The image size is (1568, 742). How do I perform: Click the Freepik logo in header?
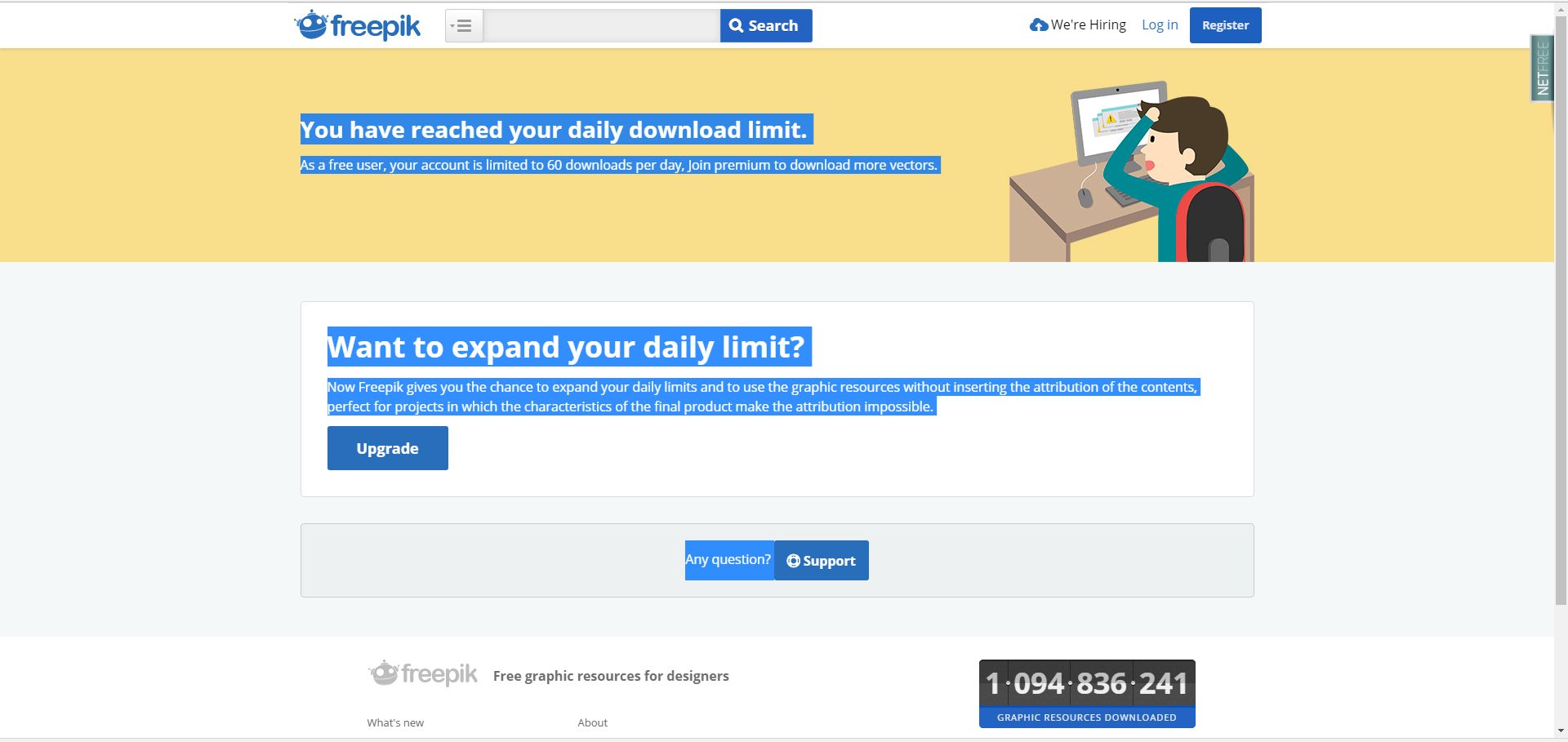(357, 25)
